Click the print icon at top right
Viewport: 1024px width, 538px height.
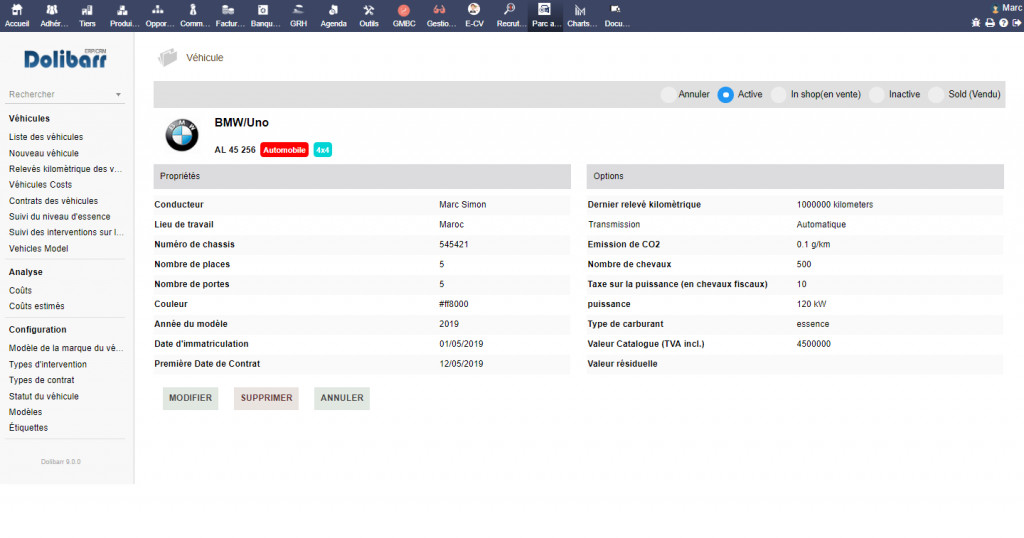pyautogui.click(x=990, y=22)
